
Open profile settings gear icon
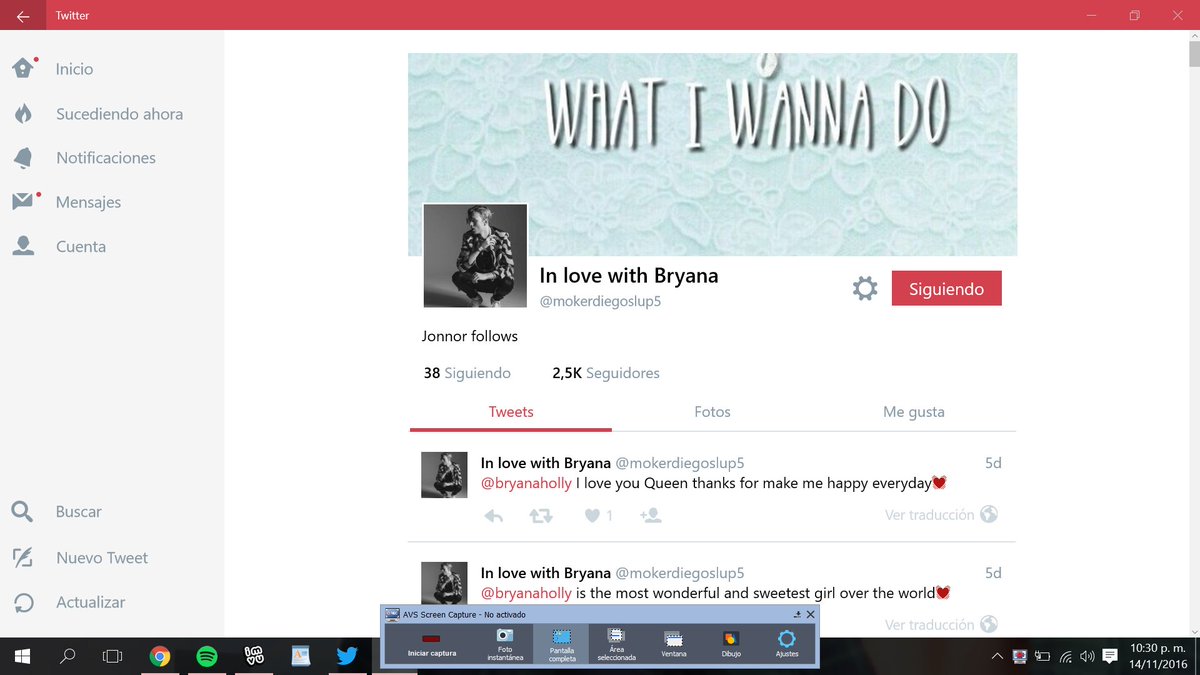(x=865, y=289)
